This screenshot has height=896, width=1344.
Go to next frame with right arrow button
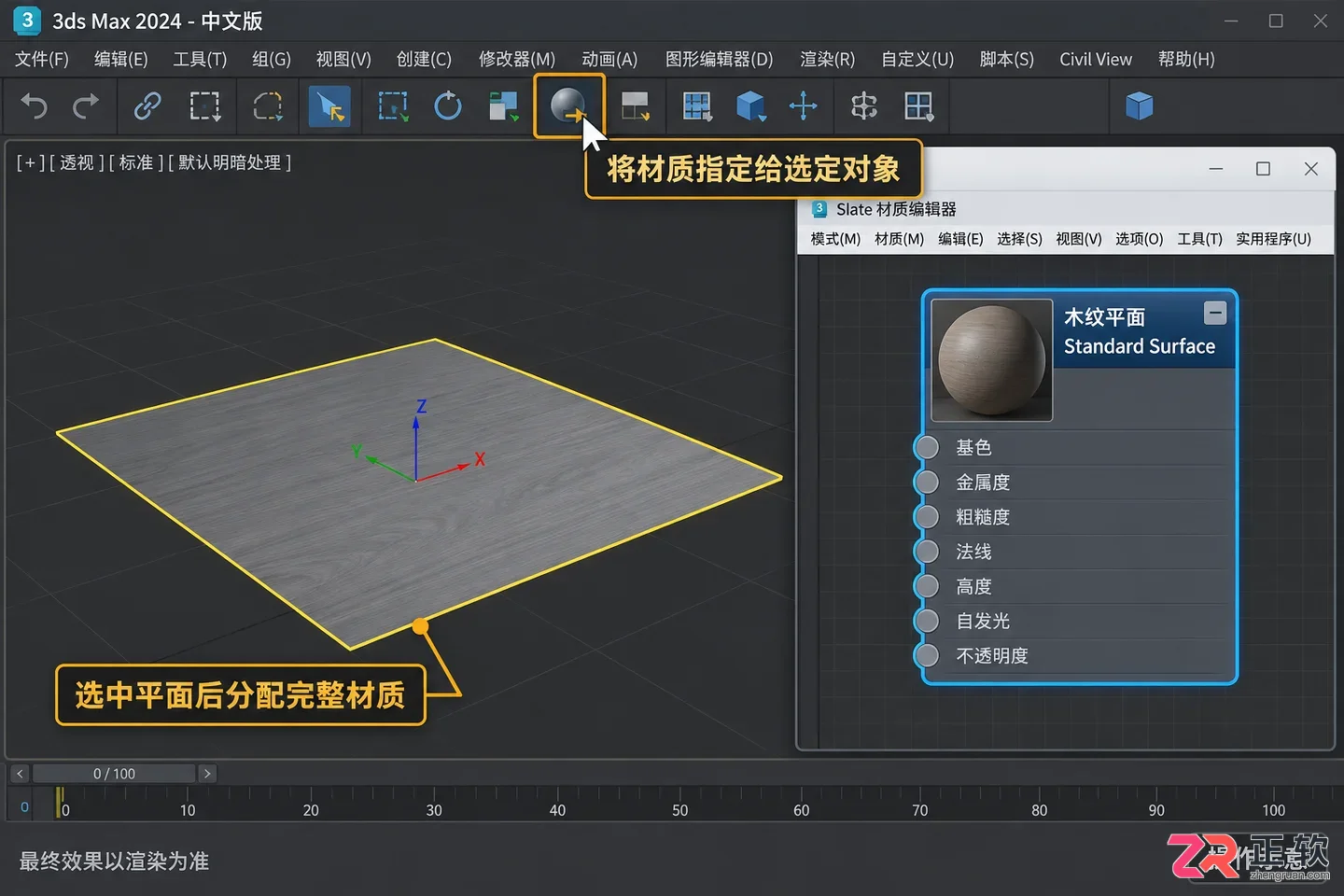coord(207,774)
